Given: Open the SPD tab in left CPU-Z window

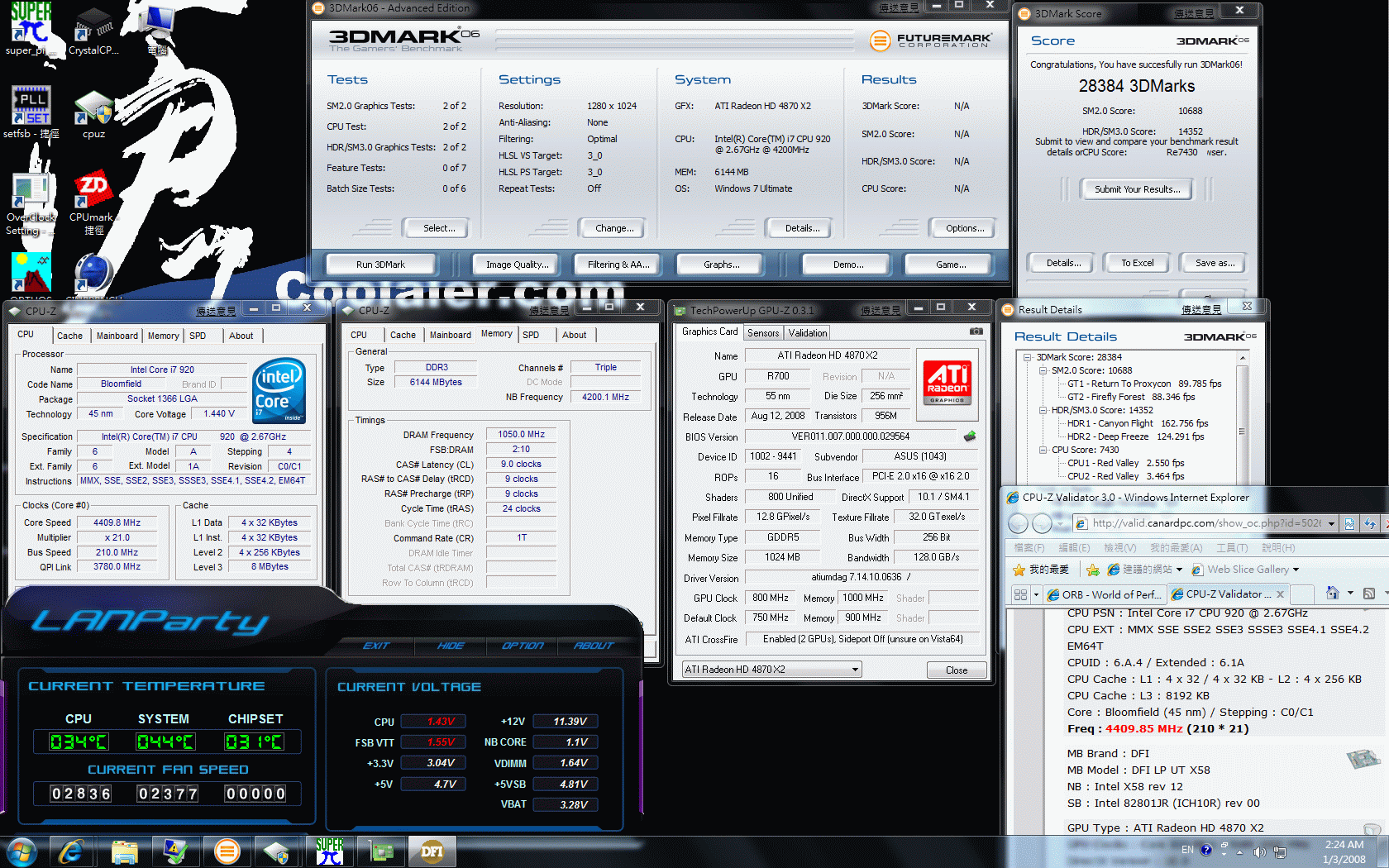Looking at the screenshot, I should pyautogui.click(x=198, y=336).
